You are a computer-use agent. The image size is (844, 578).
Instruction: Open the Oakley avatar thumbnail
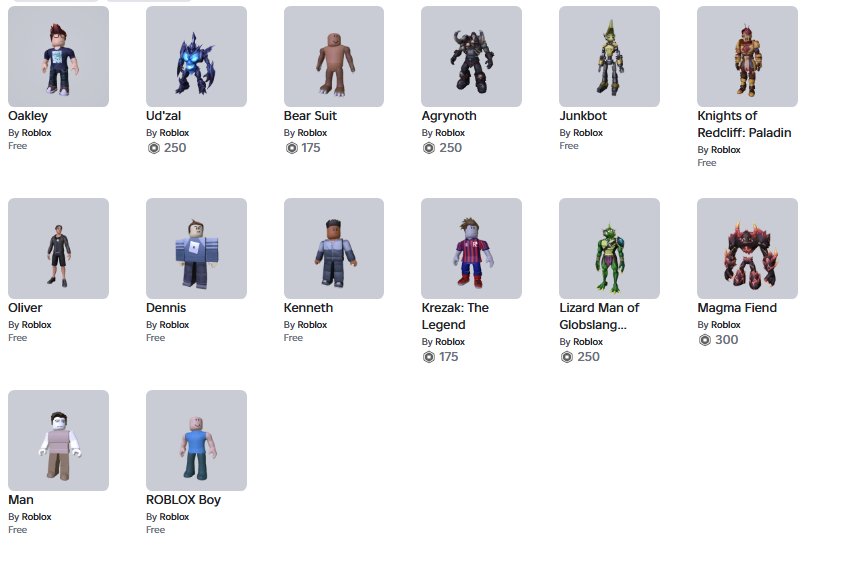(58, 57)
